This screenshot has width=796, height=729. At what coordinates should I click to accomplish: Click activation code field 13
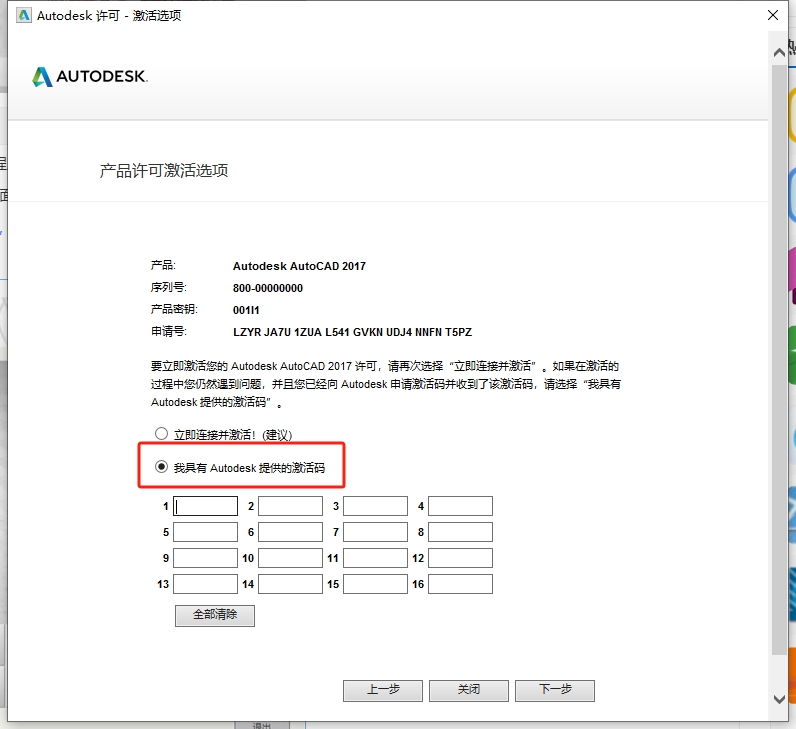click(x=205, y=584)
